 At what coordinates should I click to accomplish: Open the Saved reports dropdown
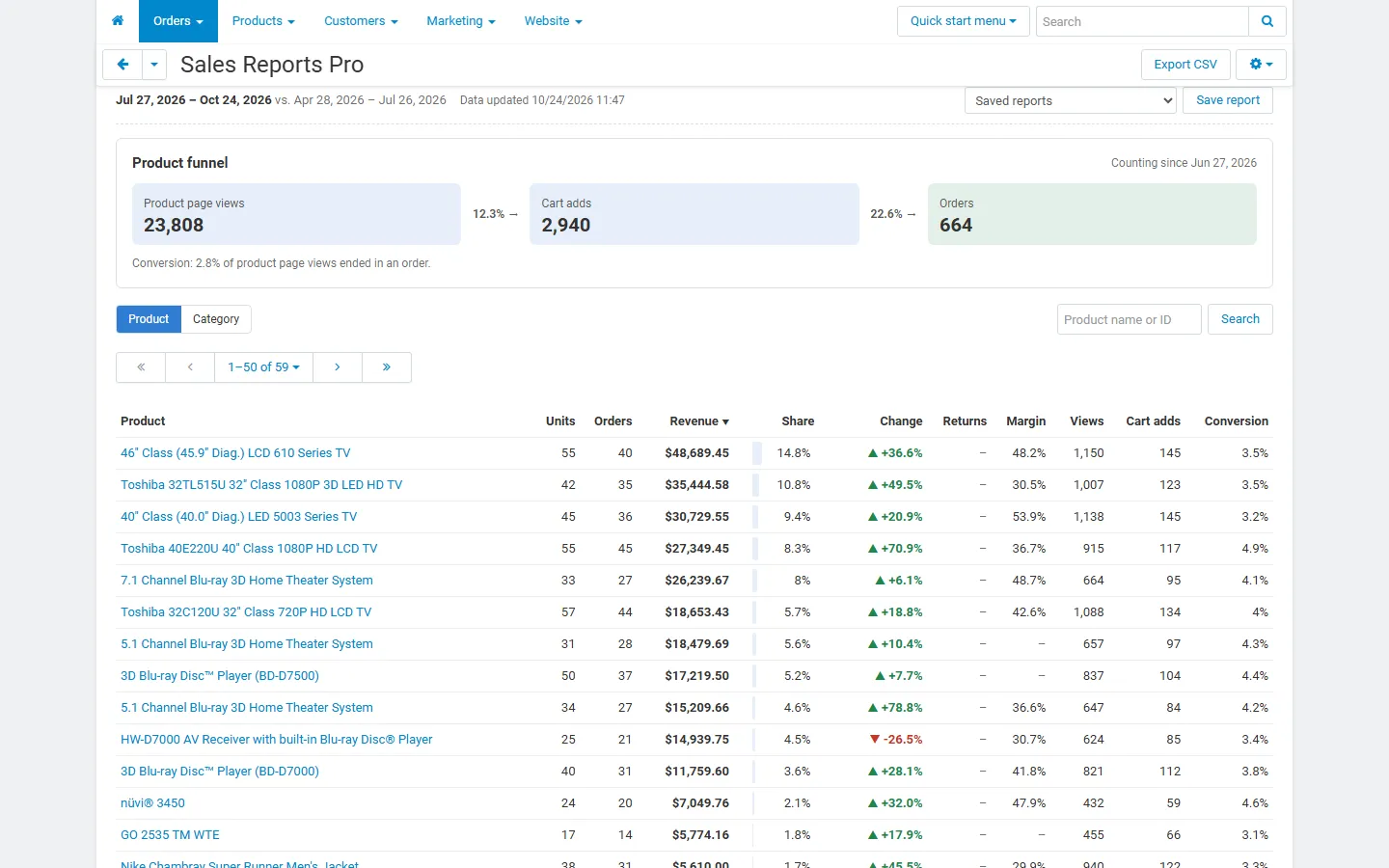[1071, 100]
